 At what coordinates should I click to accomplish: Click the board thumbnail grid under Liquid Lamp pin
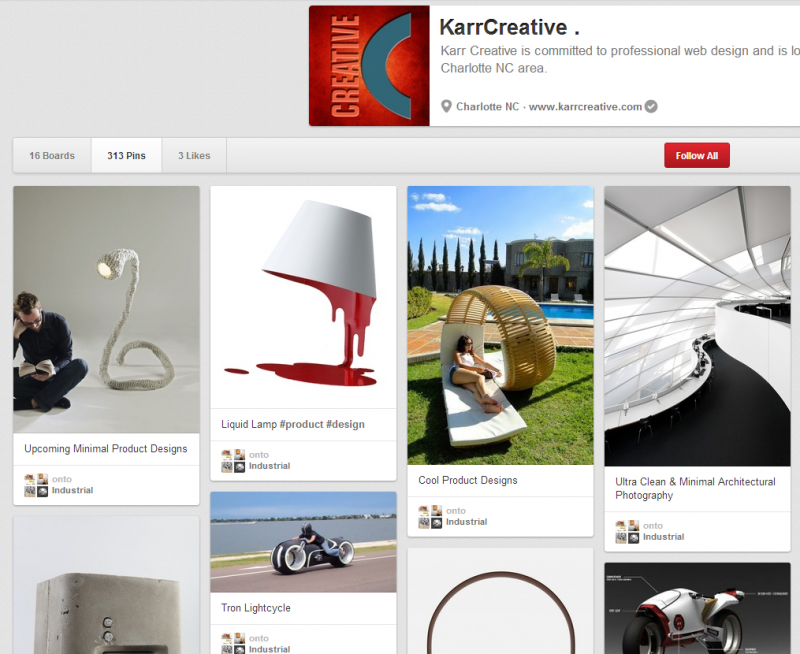(x=232, y=460)
